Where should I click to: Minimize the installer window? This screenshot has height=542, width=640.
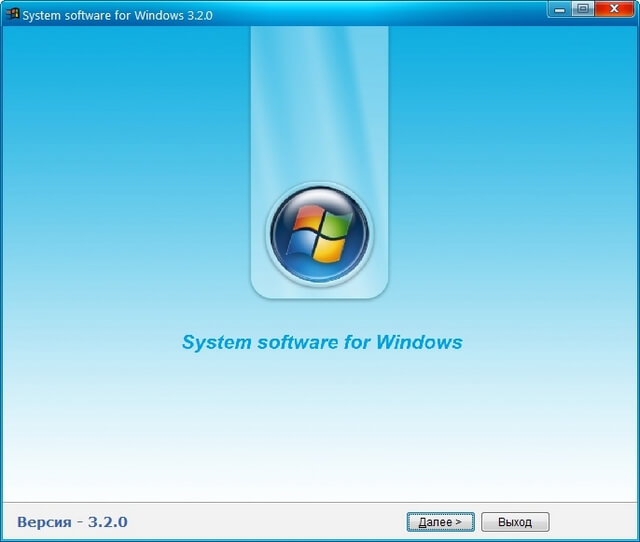pyautogui.click(x=558, y=9)
